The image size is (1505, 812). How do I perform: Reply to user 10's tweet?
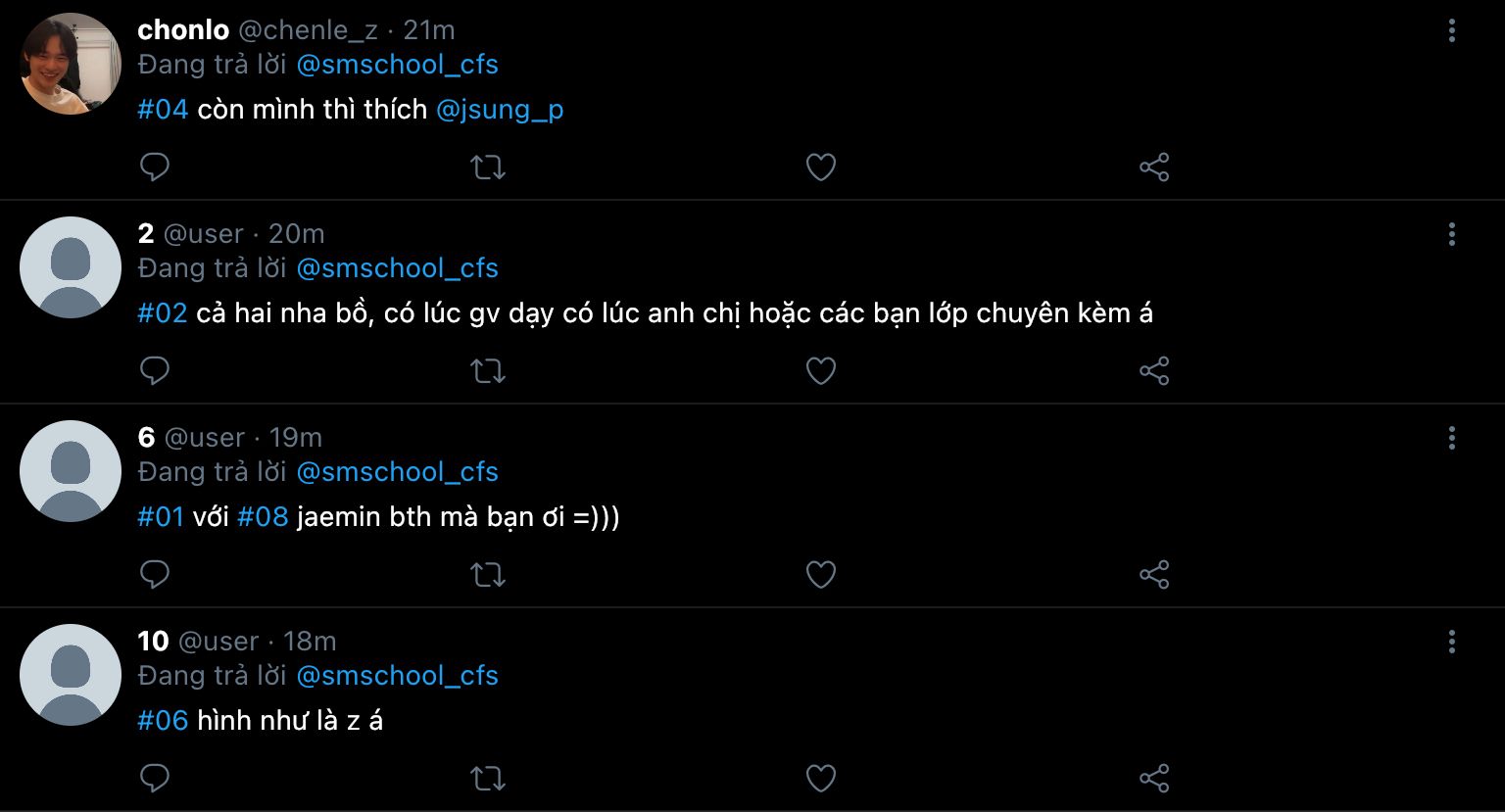point(155,779)
